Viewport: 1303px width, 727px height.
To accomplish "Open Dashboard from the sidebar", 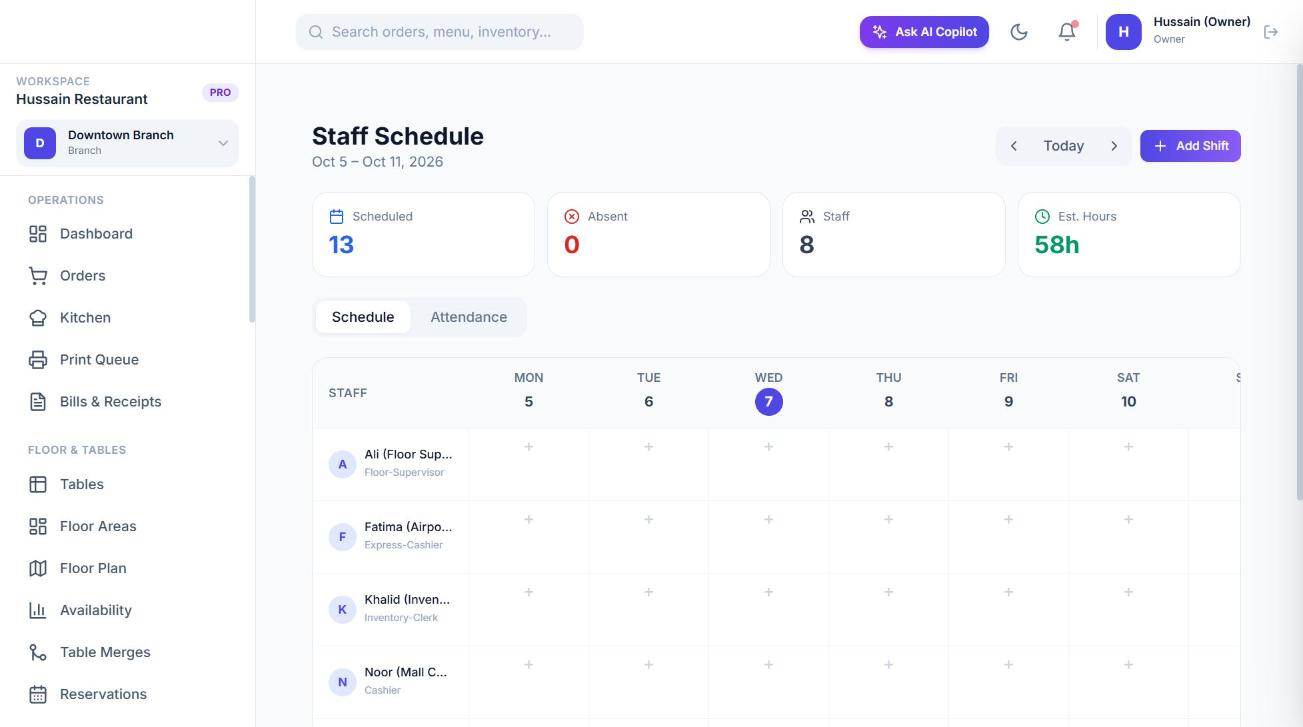I will [x=128, y=234].
